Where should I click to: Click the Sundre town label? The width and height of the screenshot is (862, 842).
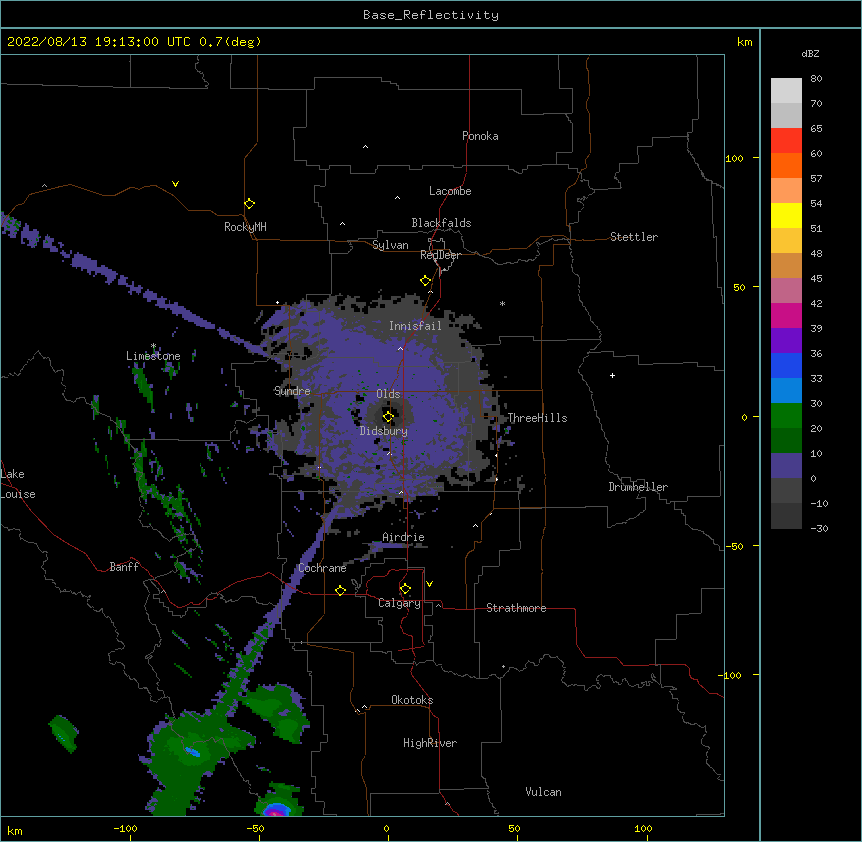pyautogui.click(x=292, y=391)
